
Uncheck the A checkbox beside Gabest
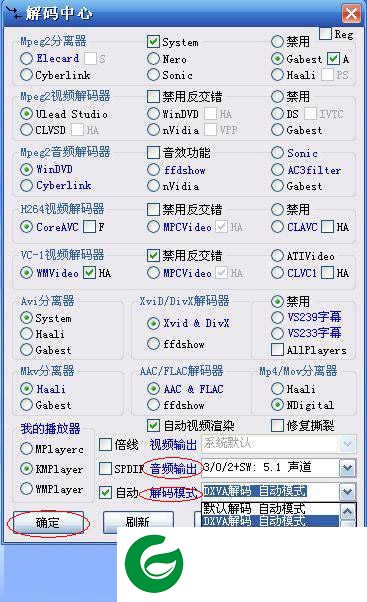[333, 59]
